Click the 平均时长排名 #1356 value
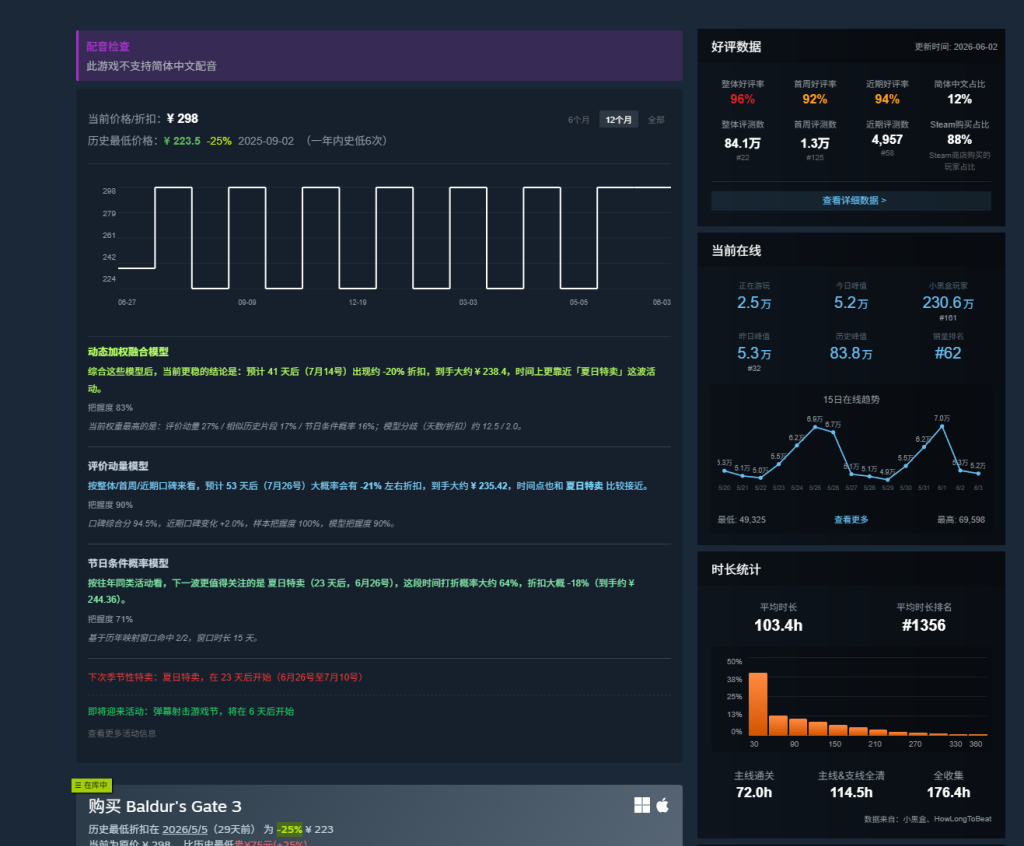 [x=923, y=625]
